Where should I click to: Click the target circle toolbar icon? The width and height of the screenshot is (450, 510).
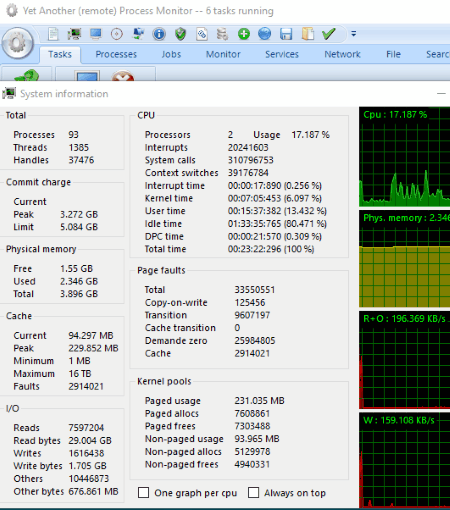tap(117, 34)
